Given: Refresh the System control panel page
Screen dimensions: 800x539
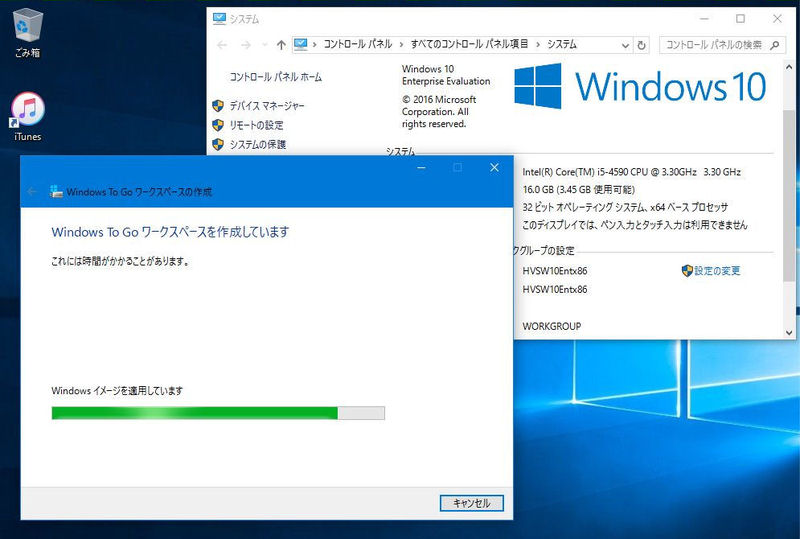Looking at the screenshot, I should point(641,45).
